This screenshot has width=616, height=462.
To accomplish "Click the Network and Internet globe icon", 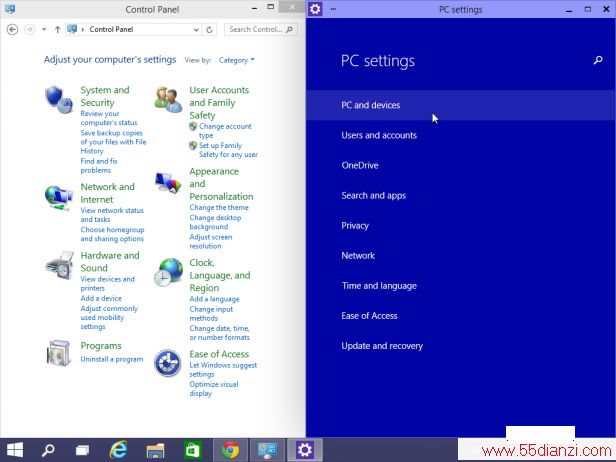I will tap(59, 196).
